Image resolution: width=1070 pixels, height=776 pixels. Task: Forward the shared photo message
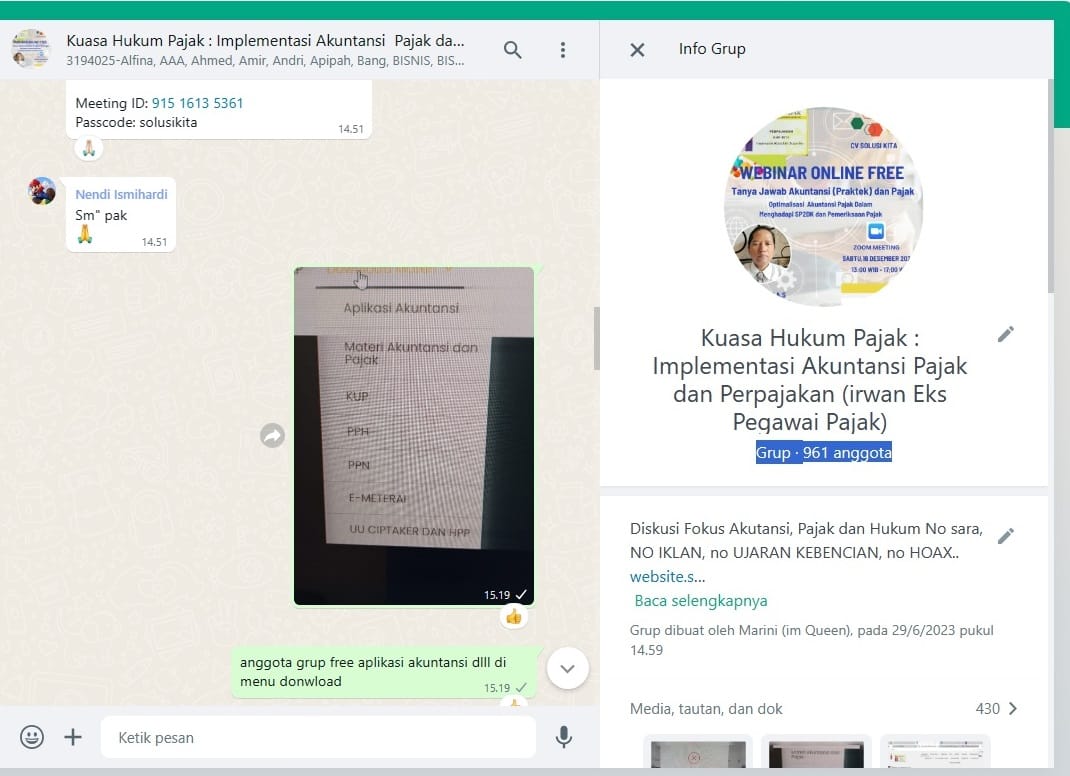272,435
